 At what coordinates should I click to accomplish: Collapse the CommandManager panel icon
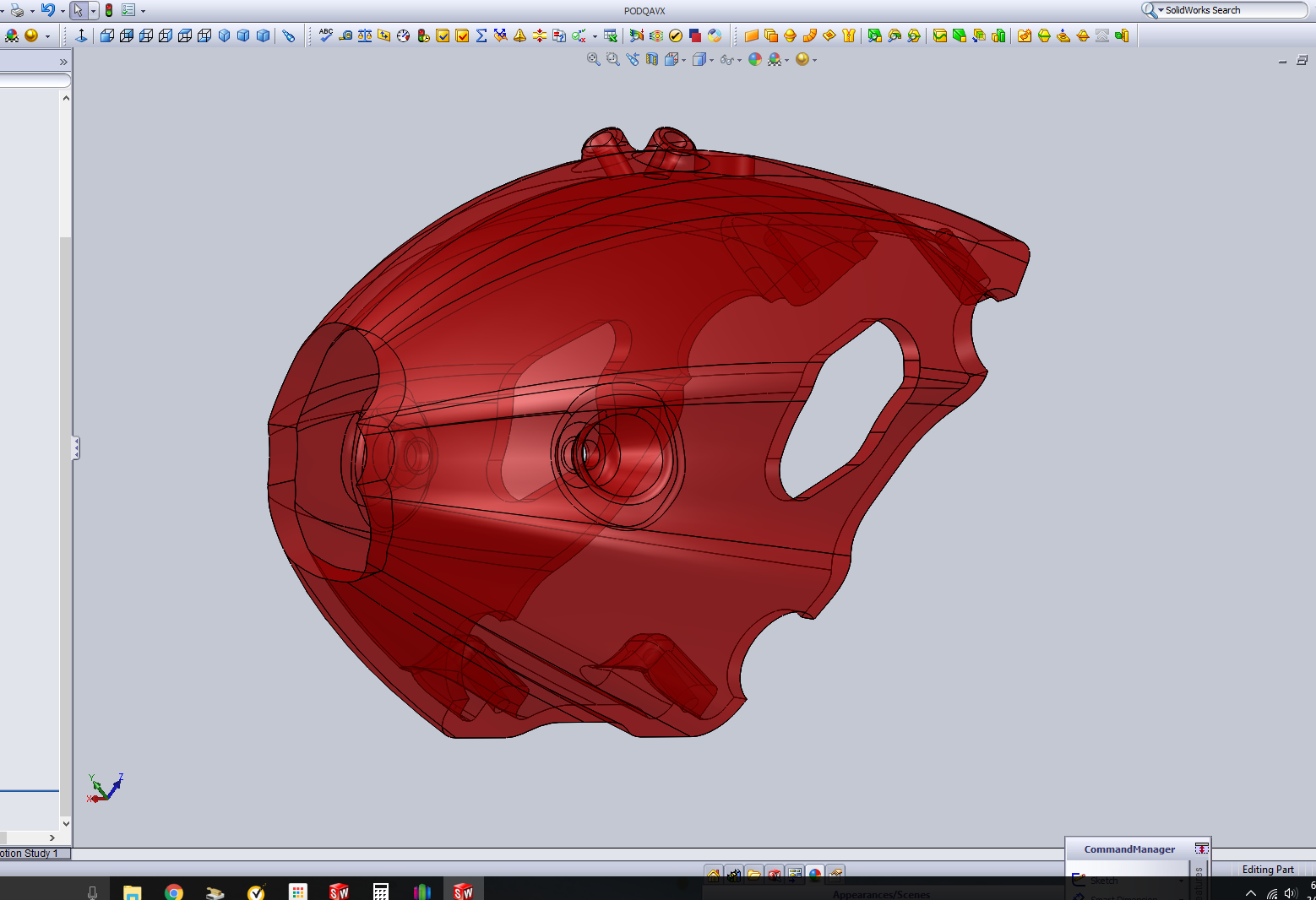pyautogui.click(x=1201, y=848)
